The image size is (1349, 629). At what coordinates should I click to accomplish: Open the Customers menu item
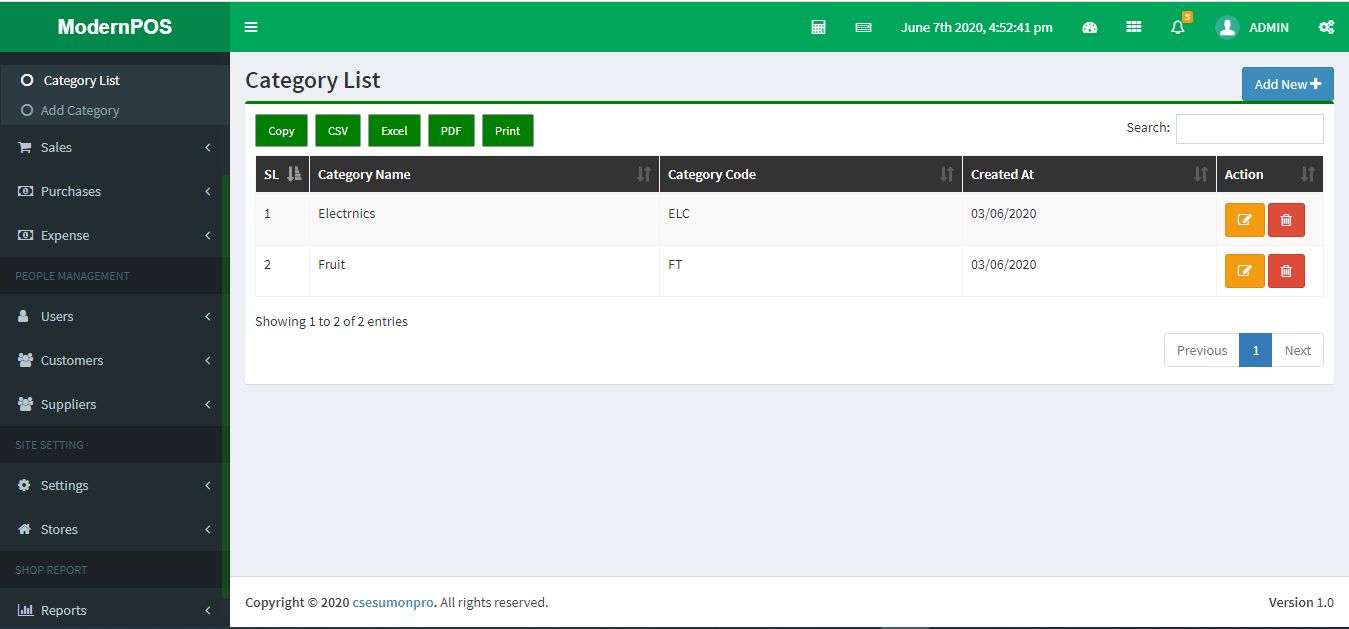point(111,360)
